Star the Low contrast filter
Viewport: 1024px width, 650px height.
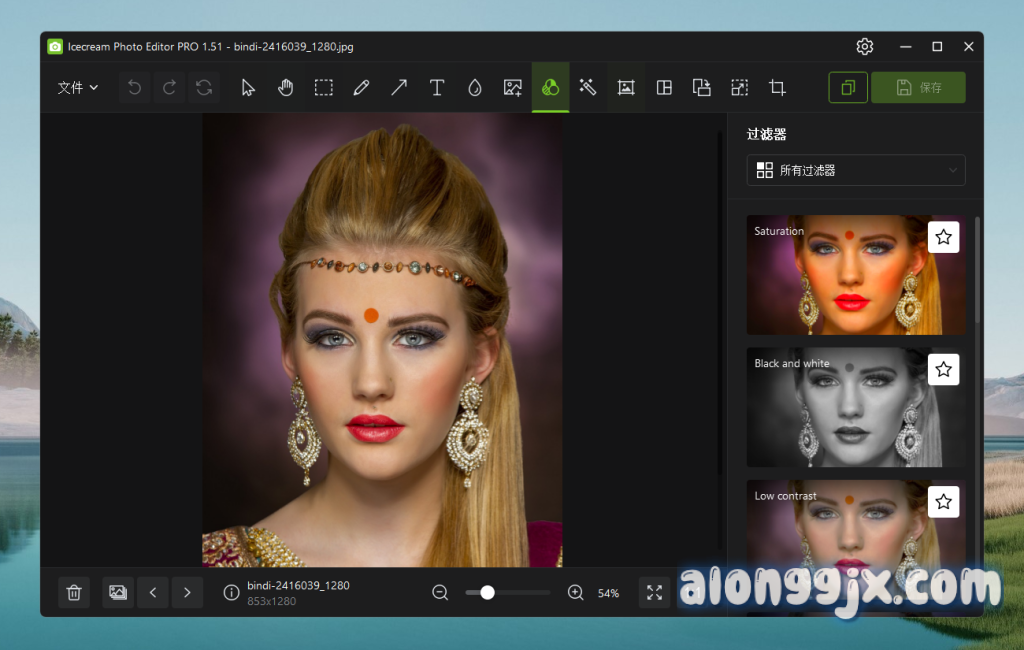[943, 502]
